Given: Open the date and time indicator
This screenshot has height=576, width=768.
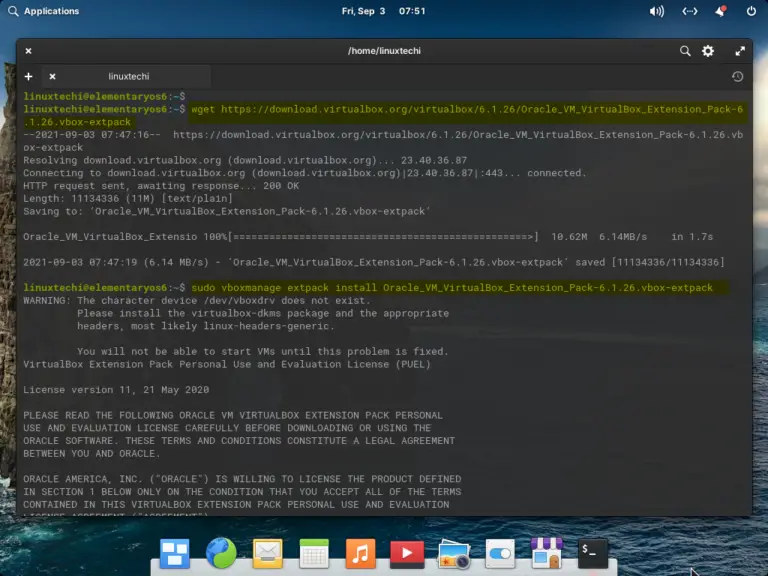Looking at the screenshot, I should click(384, 11).
